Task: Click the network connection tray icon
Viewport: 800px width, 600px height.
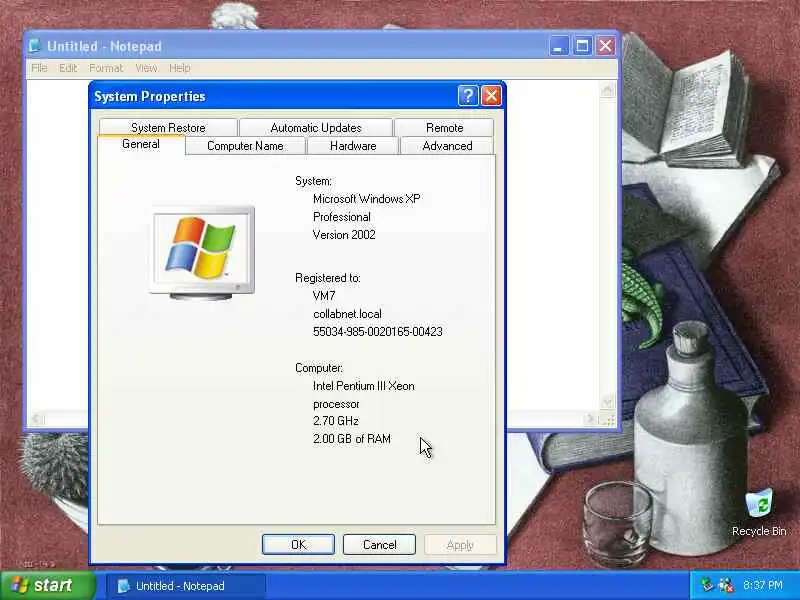Action: point(707,585)
